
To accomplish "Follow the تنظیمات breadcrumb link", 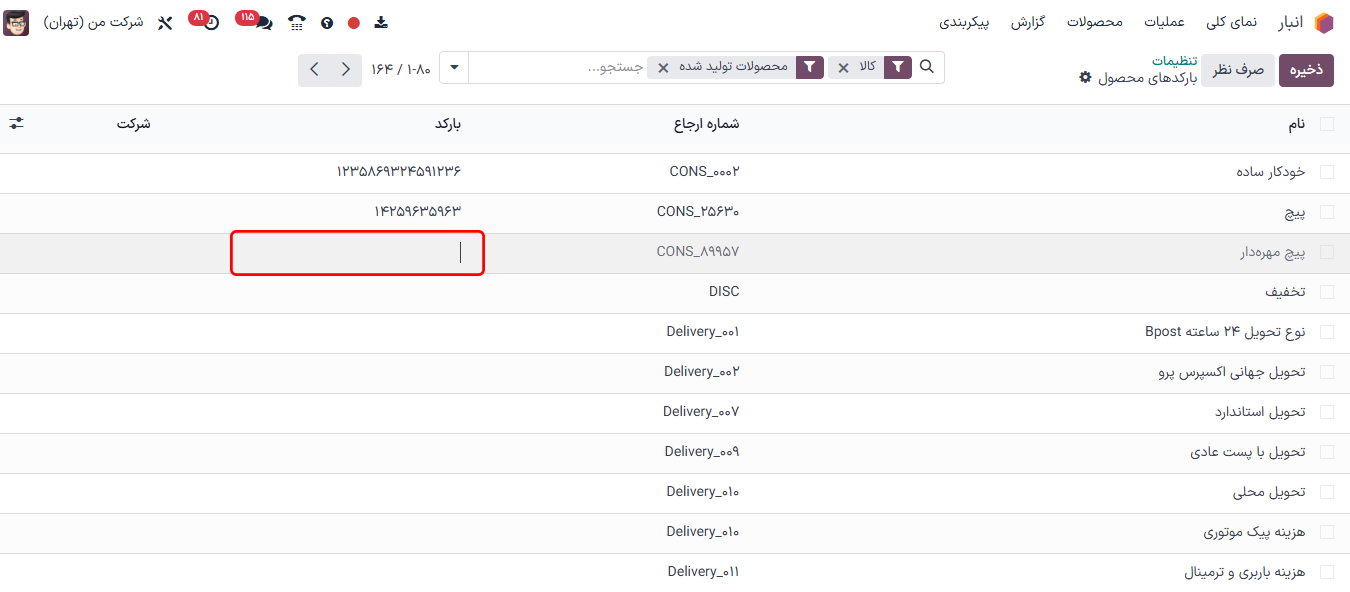I will click(1174, 60).
